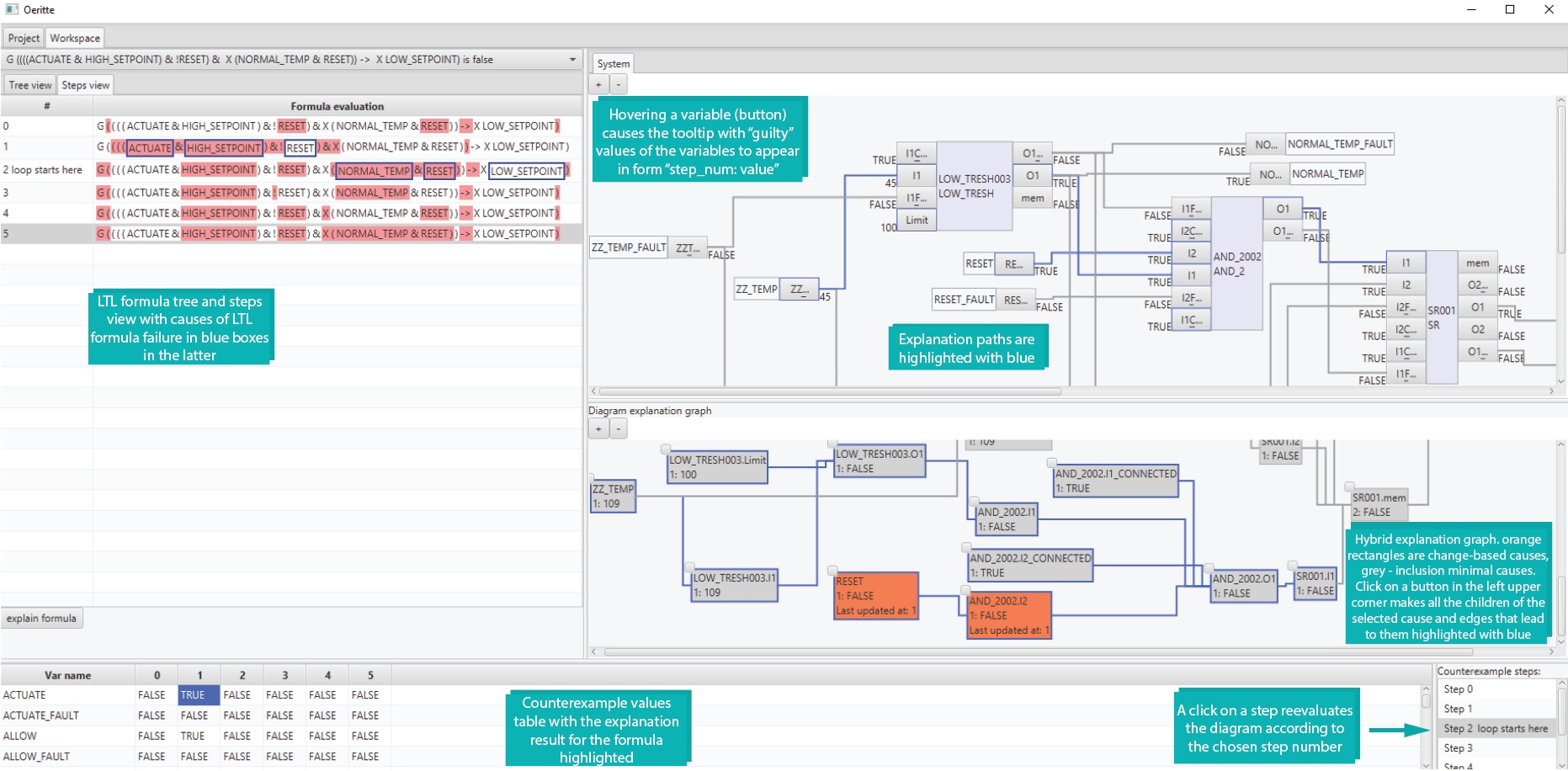The image size is (1568, 771).
Task: Click the System tab
Action: point(613,64)
